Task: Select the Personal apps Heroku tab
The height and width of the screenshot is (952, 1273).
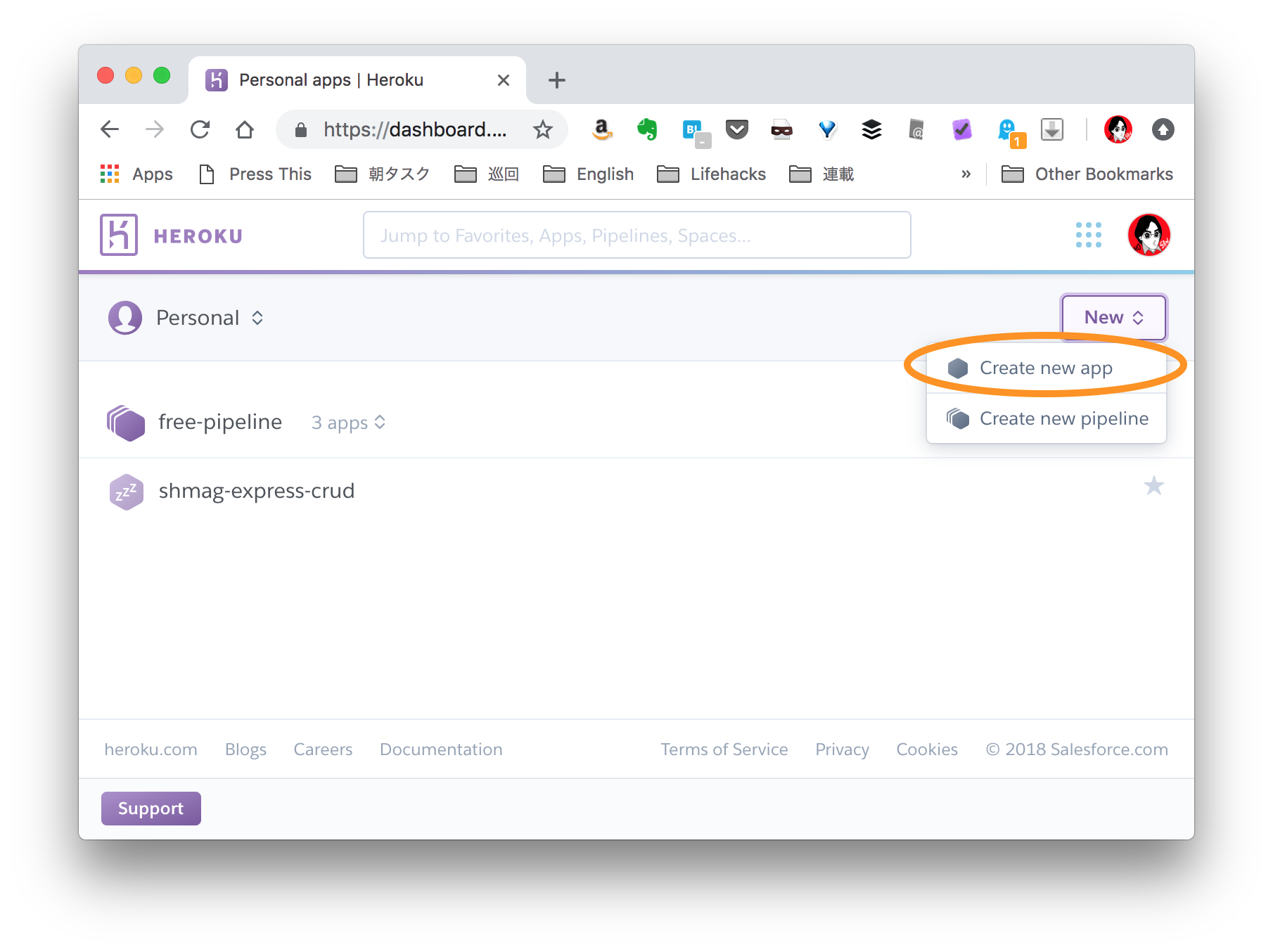Action: (x=357, y=80)
